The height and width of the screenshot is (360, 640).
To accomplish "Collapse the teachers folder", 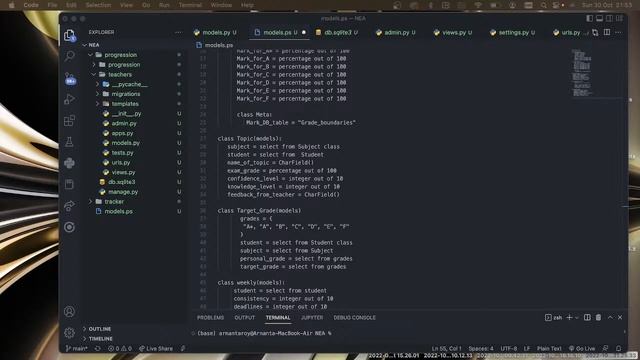I will 94,74.
